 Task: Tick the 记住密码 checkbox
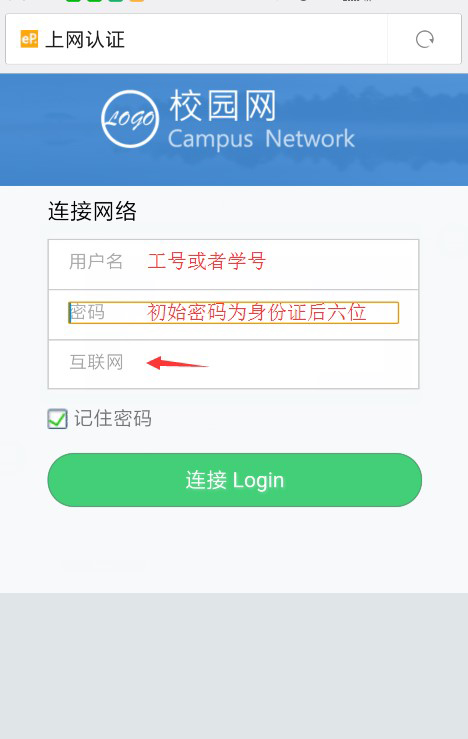point(57,419)
